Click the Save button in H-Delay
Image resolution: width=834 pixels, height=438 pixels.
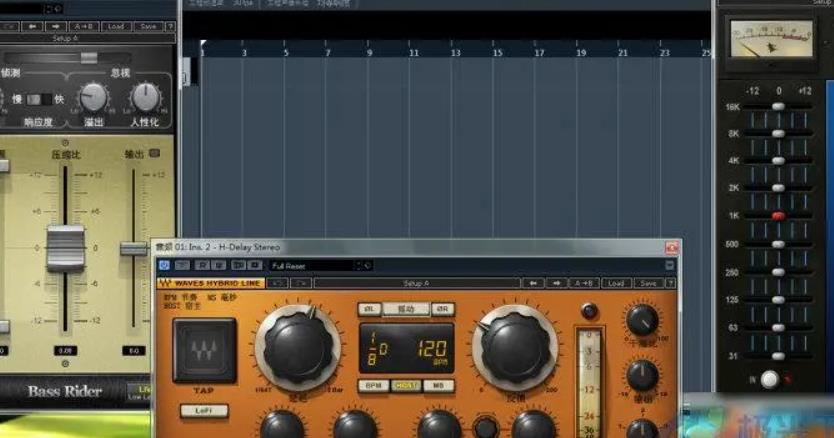pos(648,283)
